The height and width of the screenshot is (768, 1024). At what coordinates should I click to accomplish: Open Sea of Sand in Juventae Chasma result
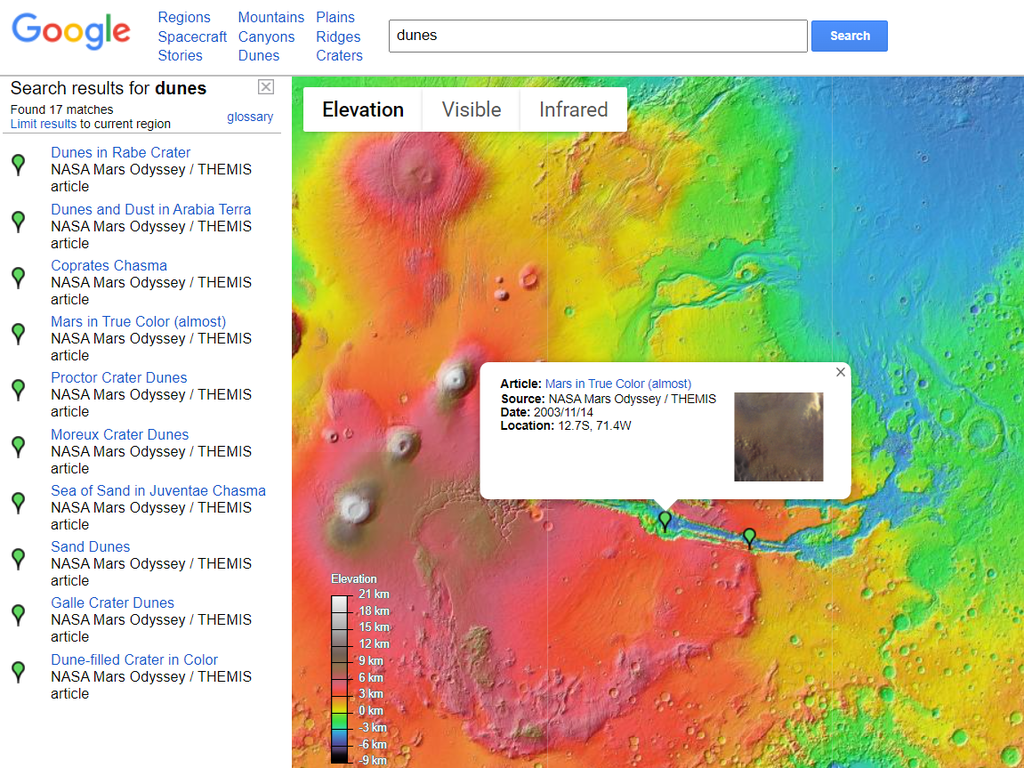159,490
